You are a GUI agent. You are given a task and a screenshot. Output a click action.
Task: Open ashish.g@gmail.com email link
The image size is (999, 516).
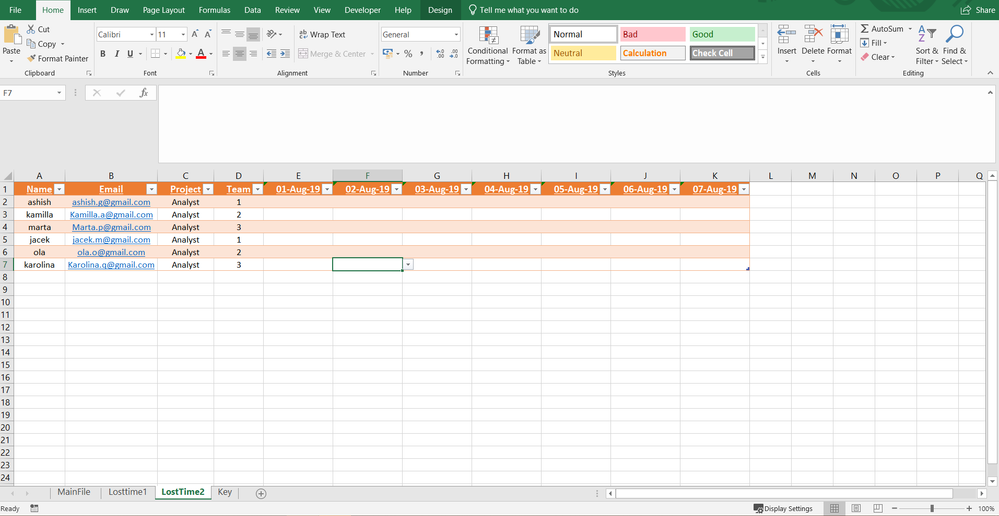(111, 202)
